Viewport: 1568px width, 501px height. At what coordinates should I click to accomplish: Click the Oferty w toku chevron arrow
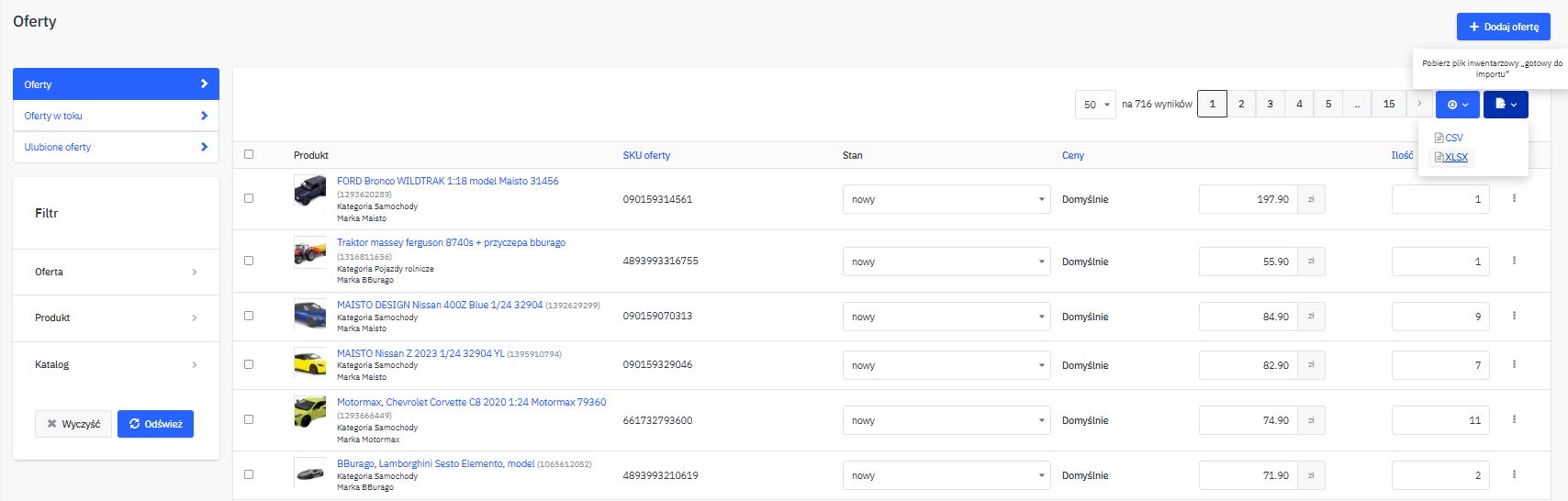204,116
